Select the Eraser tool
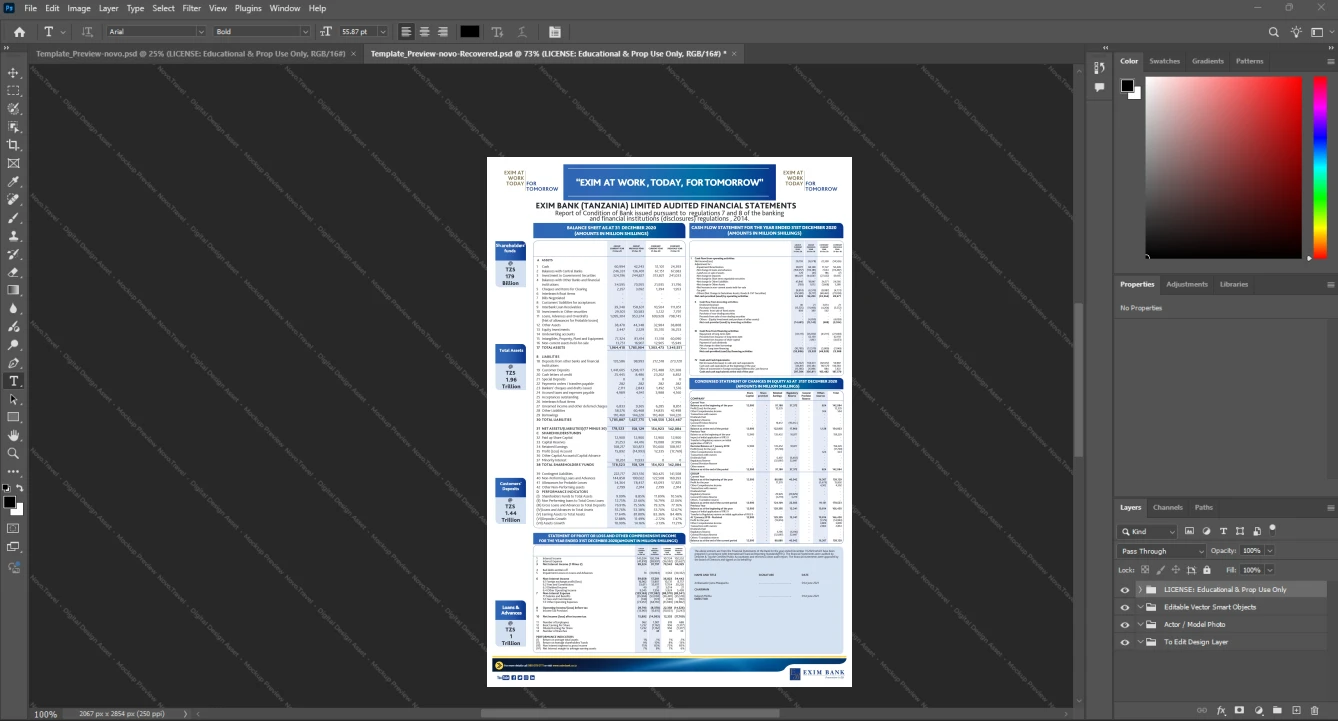The height and width of the screenshot is (721, 1338). pyautogui.click(x=14, y=272)
